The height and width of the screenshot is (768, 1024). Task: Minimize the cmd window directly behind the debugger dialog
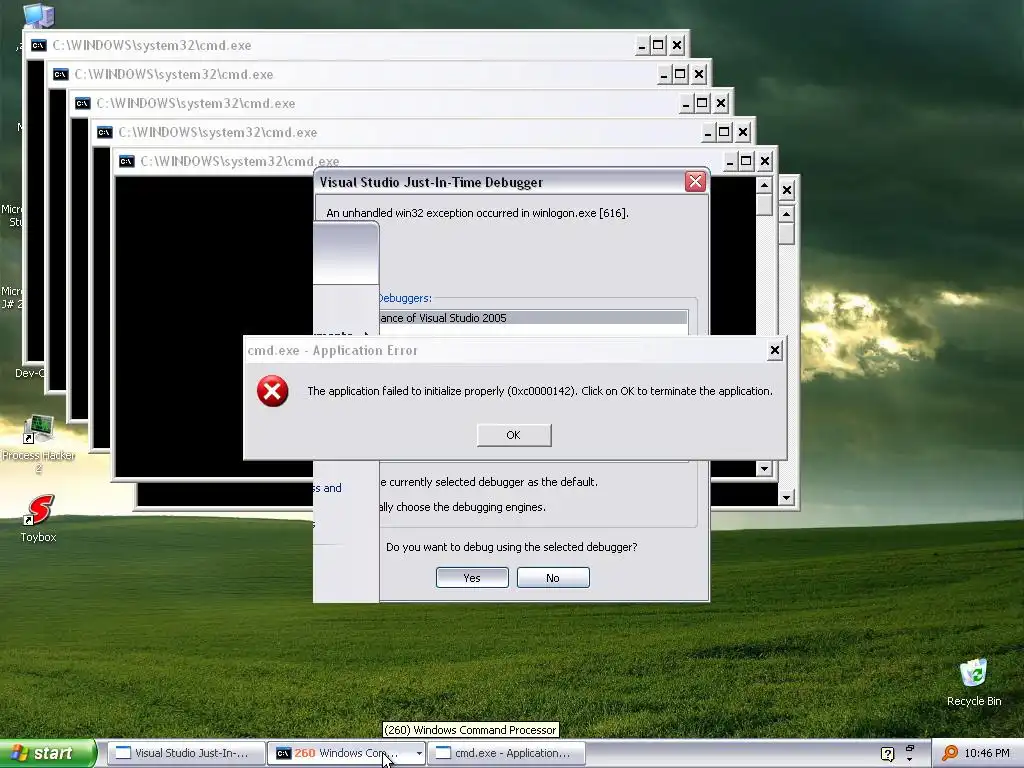click(730, 161)
